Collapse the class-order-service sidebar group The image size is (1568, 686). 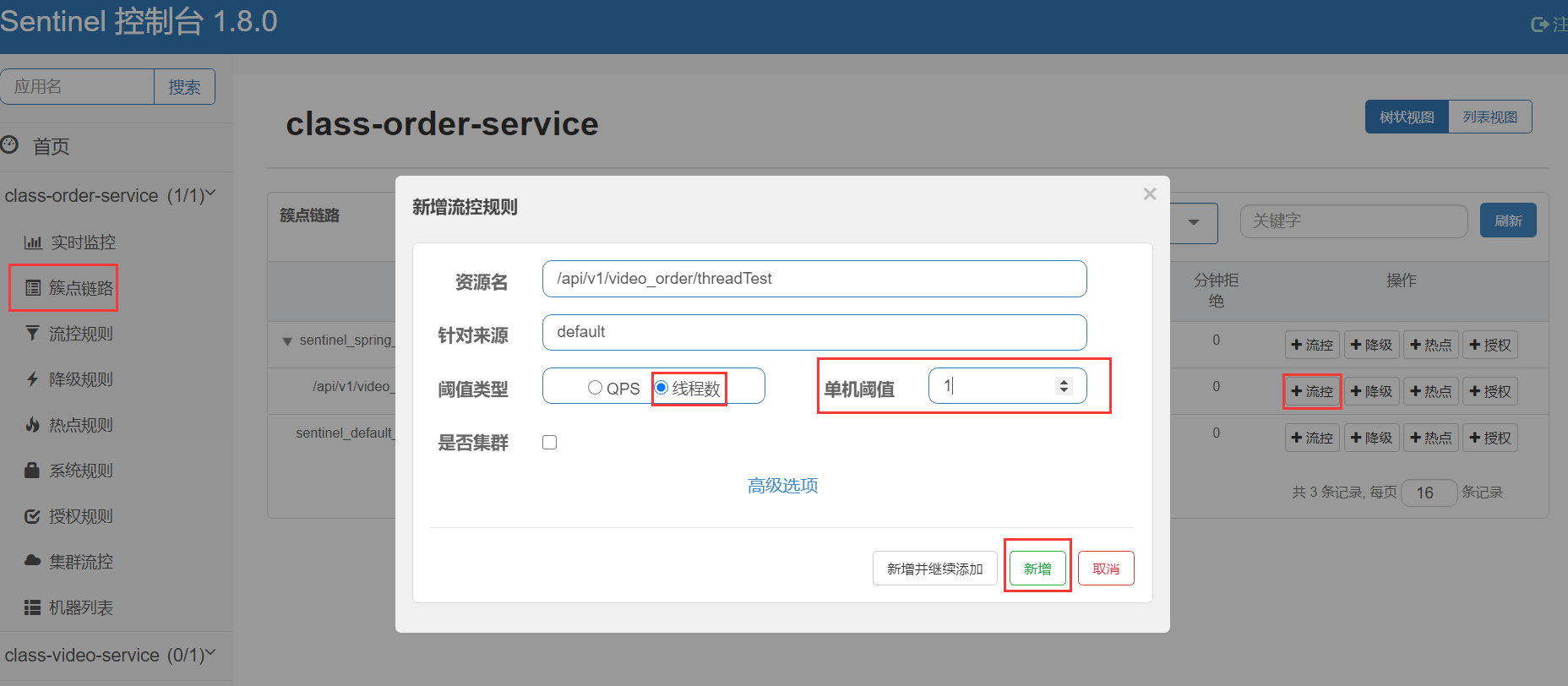[110, 196]
